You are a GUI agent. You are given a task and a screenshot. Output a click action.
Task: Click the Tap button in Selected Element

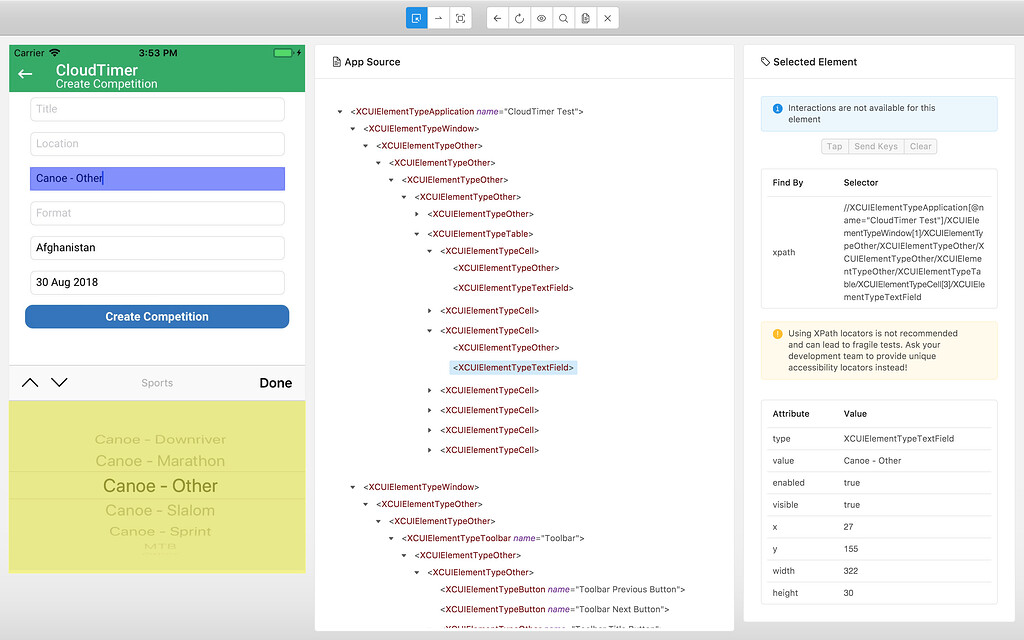click(835, 146)
